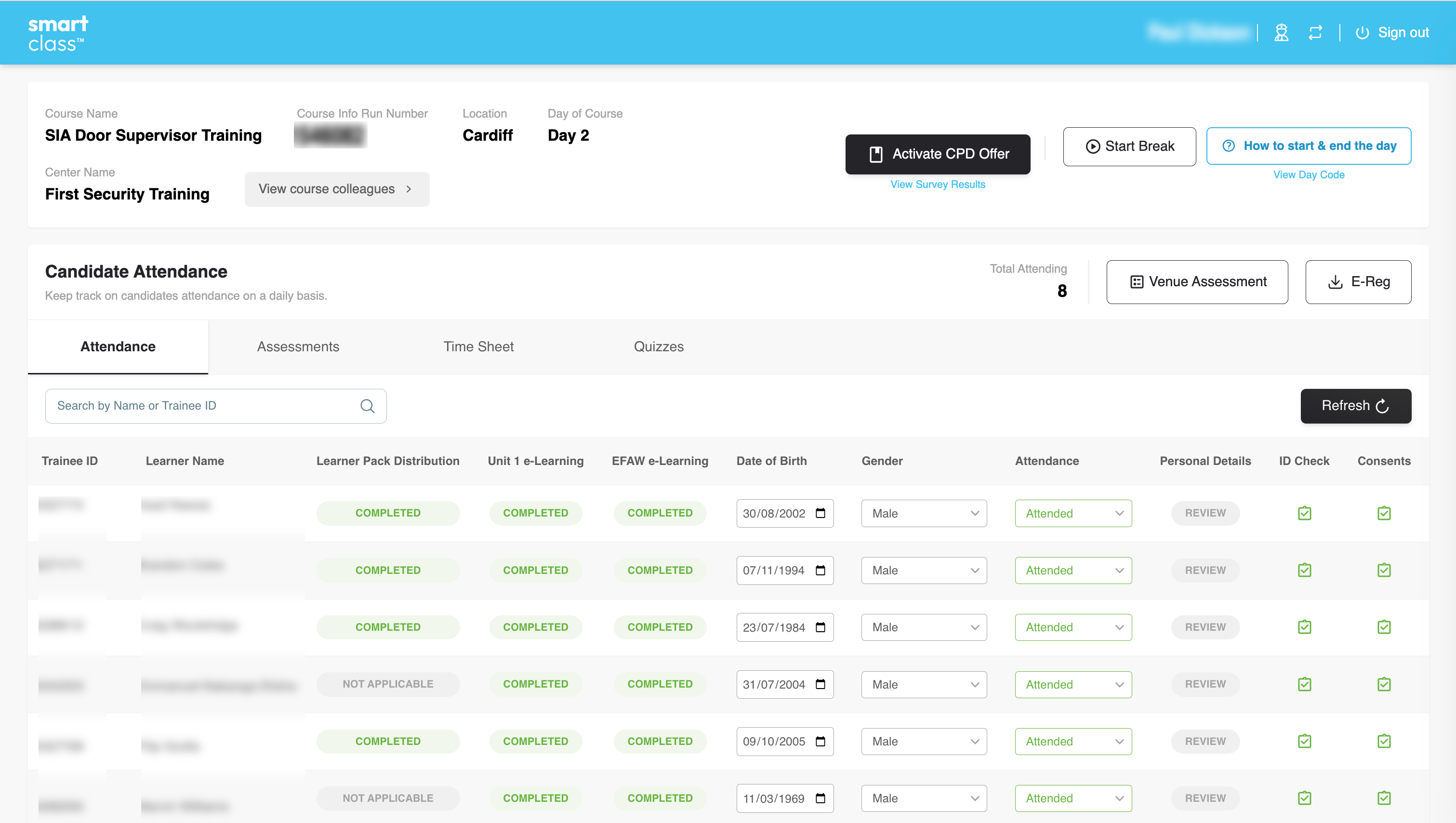Expand Gender dropdown in 30/08/2002 row

924,513
